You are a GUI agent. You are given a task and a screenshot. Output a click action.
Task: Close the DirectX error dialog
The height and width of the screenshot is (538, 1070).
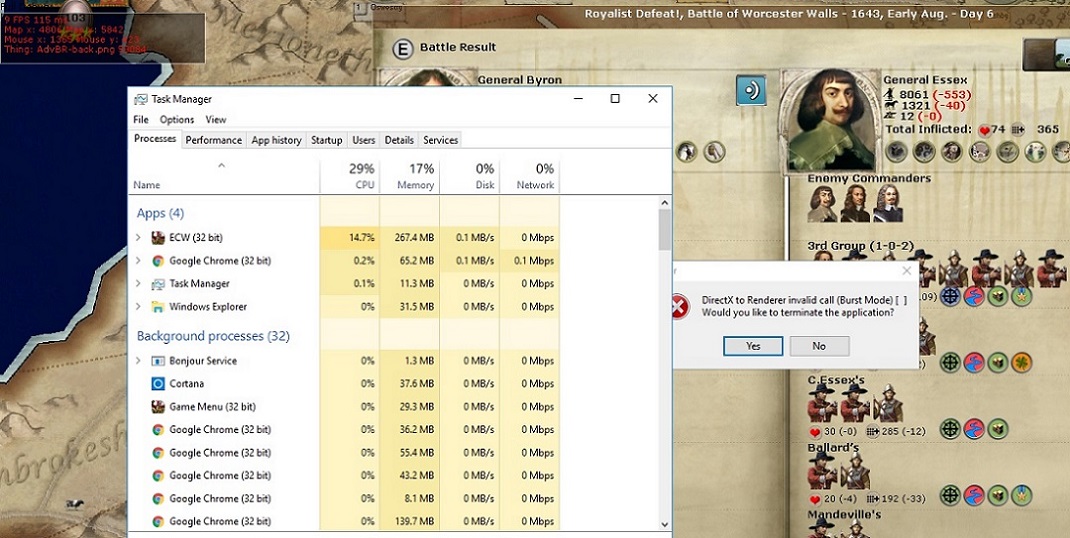click(x=906, y=271)
